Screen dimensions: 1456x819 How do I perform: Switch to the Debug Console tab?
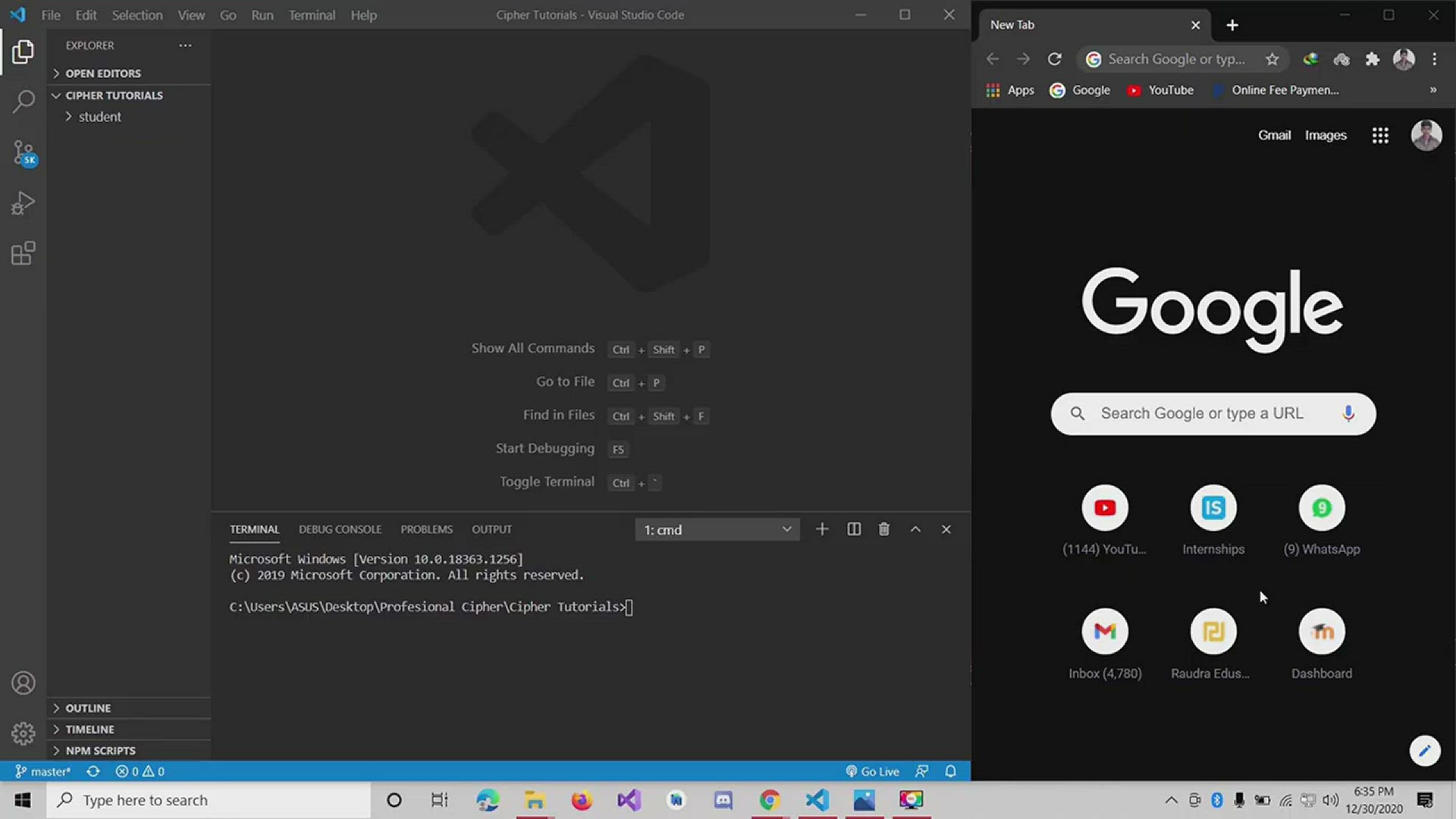(340, 529)
